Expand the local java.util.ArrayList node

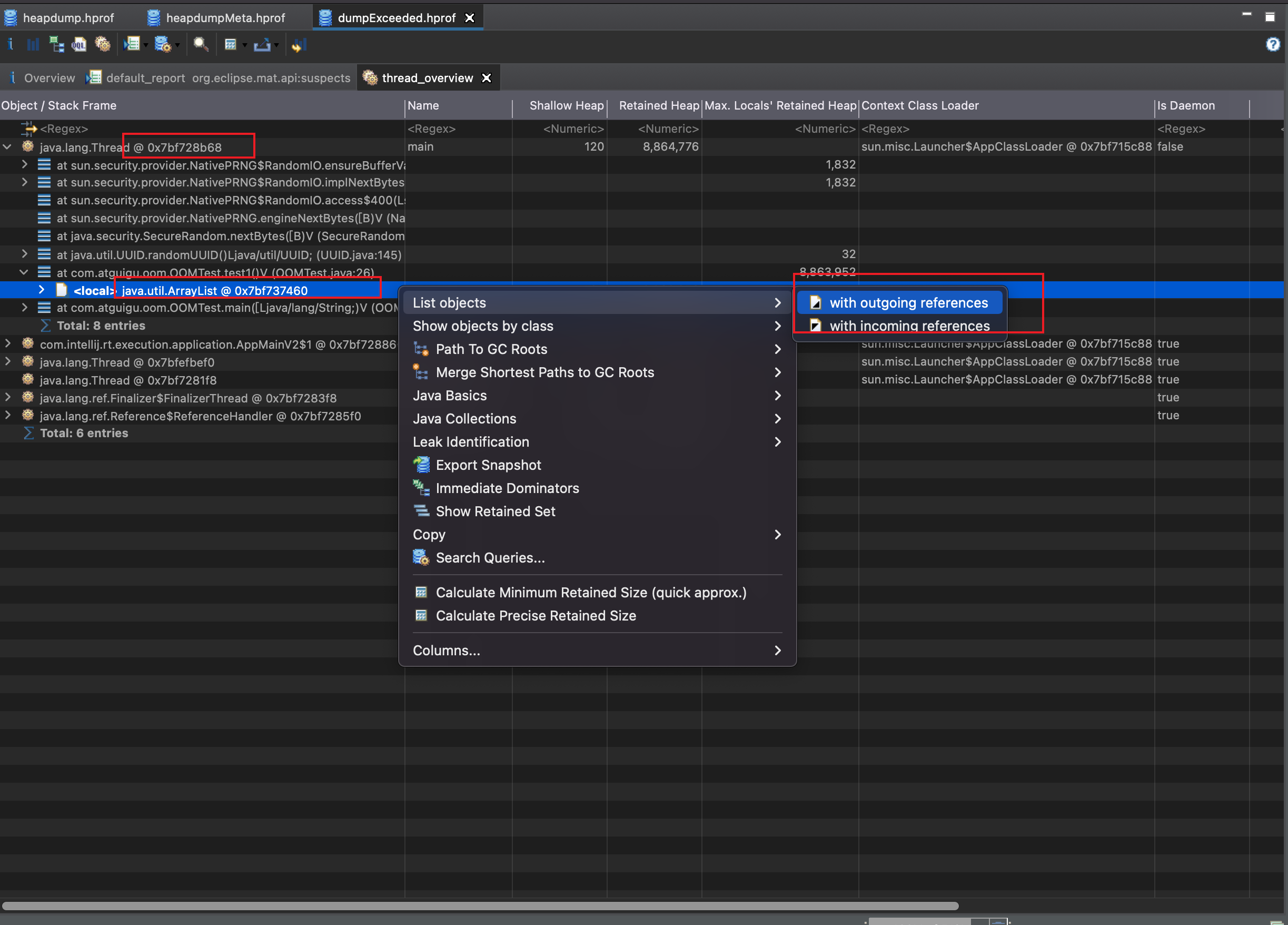(x=42, y=290)
